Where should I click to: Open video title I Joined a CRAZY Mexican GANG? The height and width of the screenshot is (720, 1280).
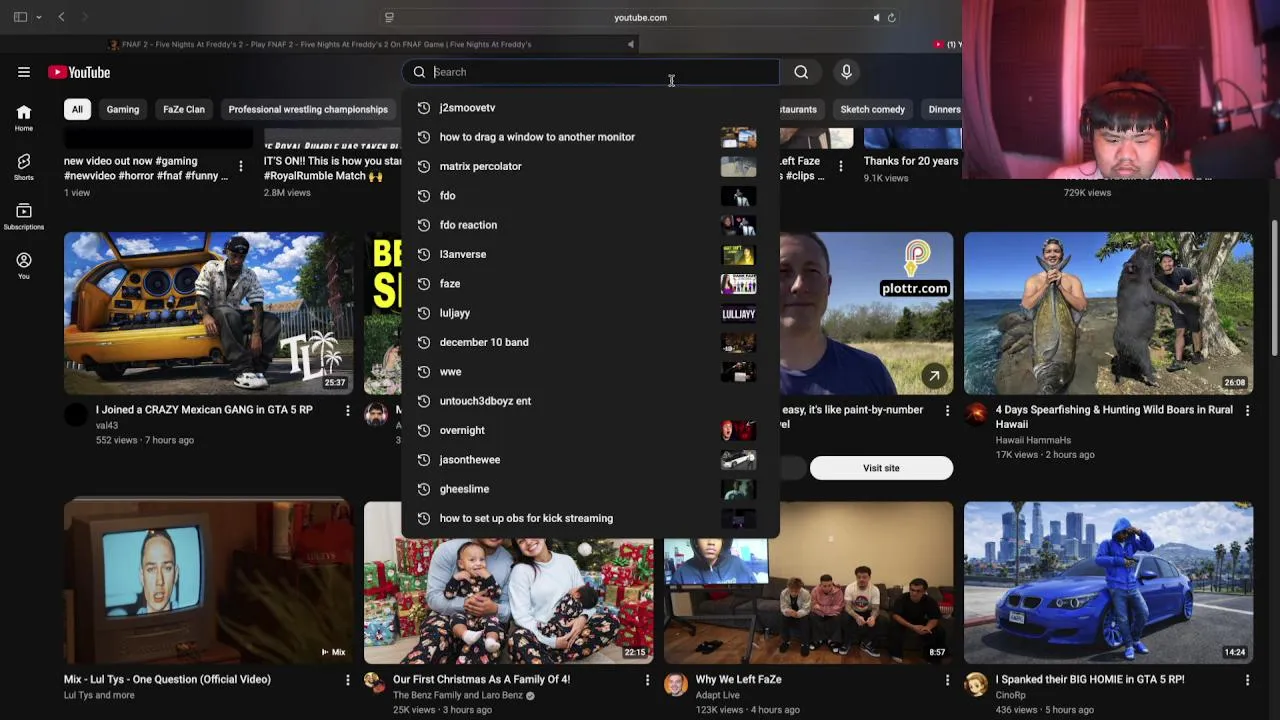pos(204,410)
